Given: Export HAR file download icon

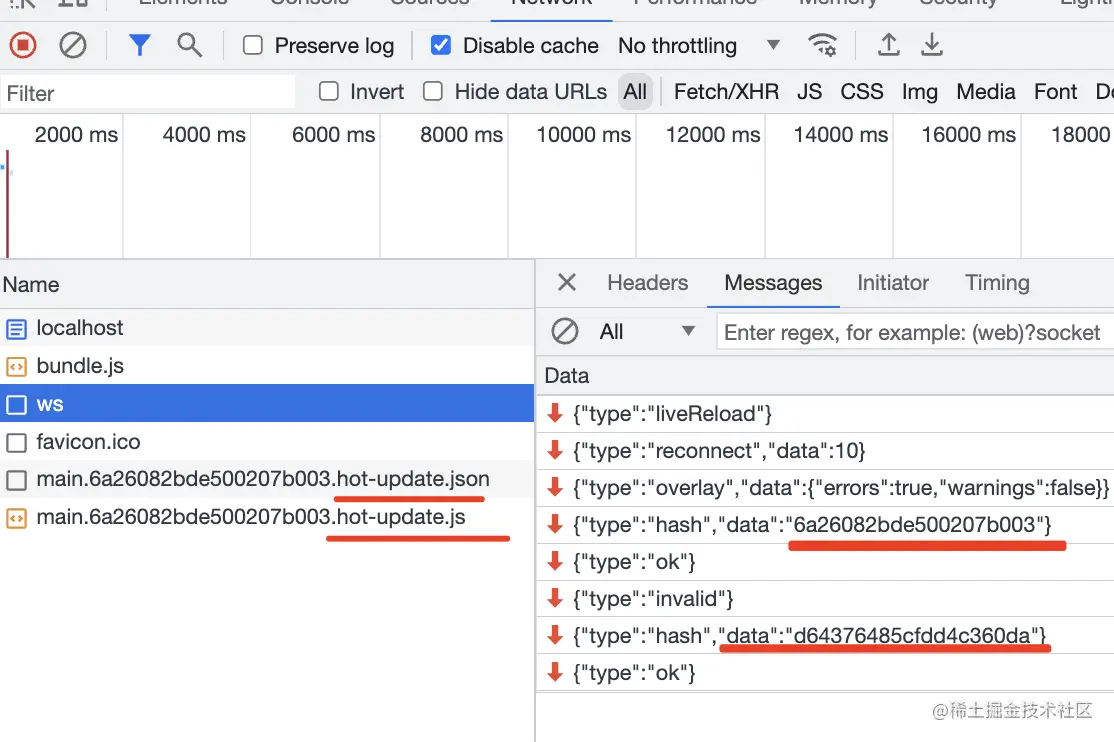Looking at the screenshot, I should 931,45.
